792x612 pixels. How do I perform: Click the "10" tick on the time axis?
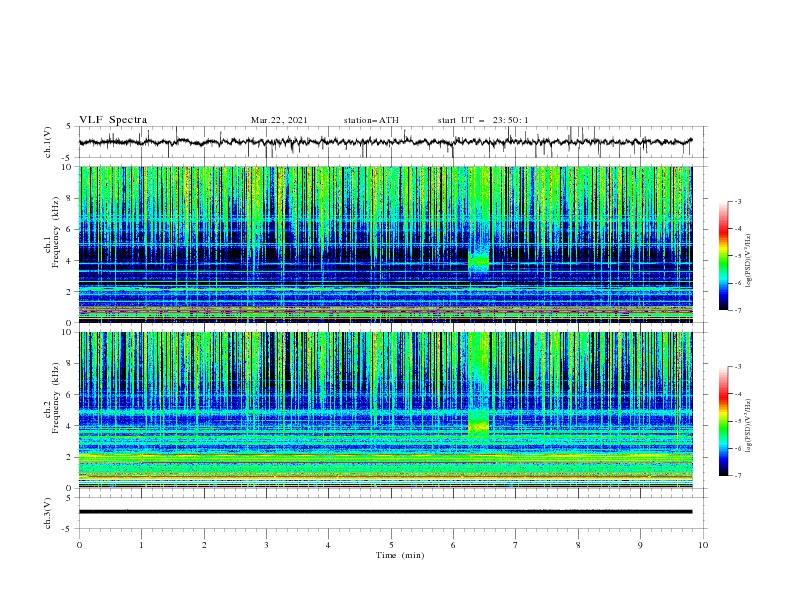point(703,545)
